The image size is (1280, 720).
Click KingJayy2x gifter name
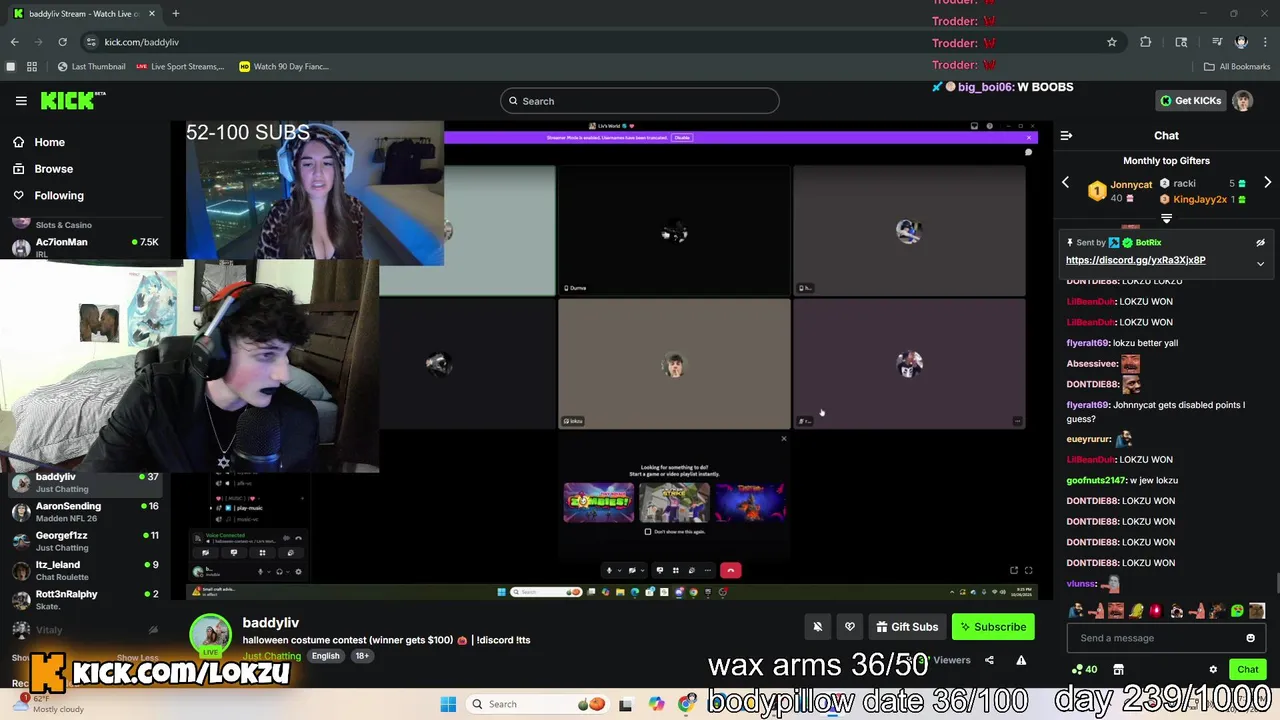point(1200,199)
